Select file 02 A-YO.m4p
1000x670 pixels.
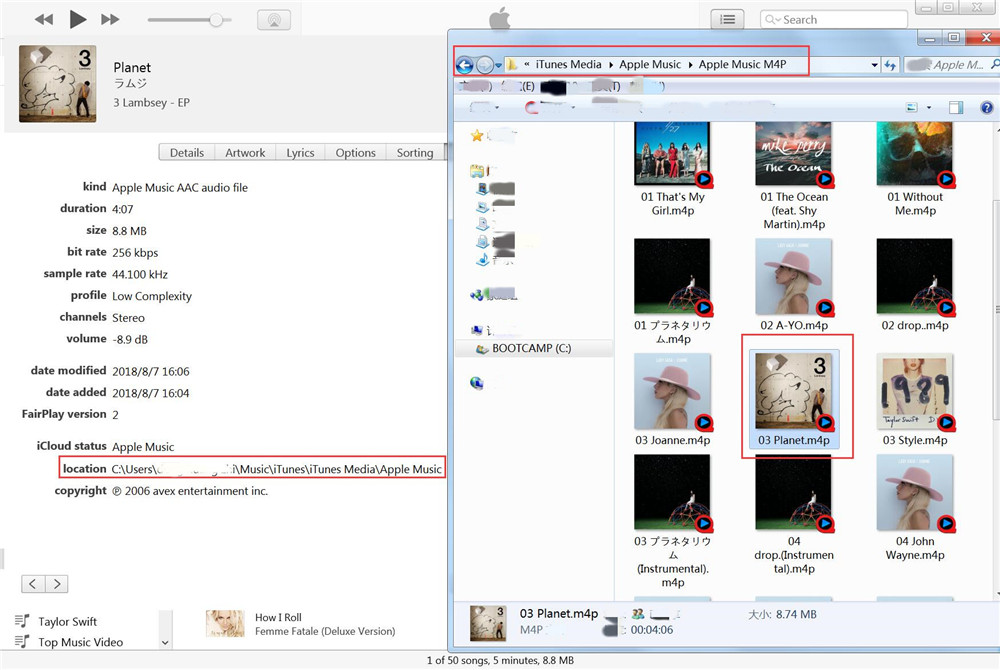click(794, 285)
